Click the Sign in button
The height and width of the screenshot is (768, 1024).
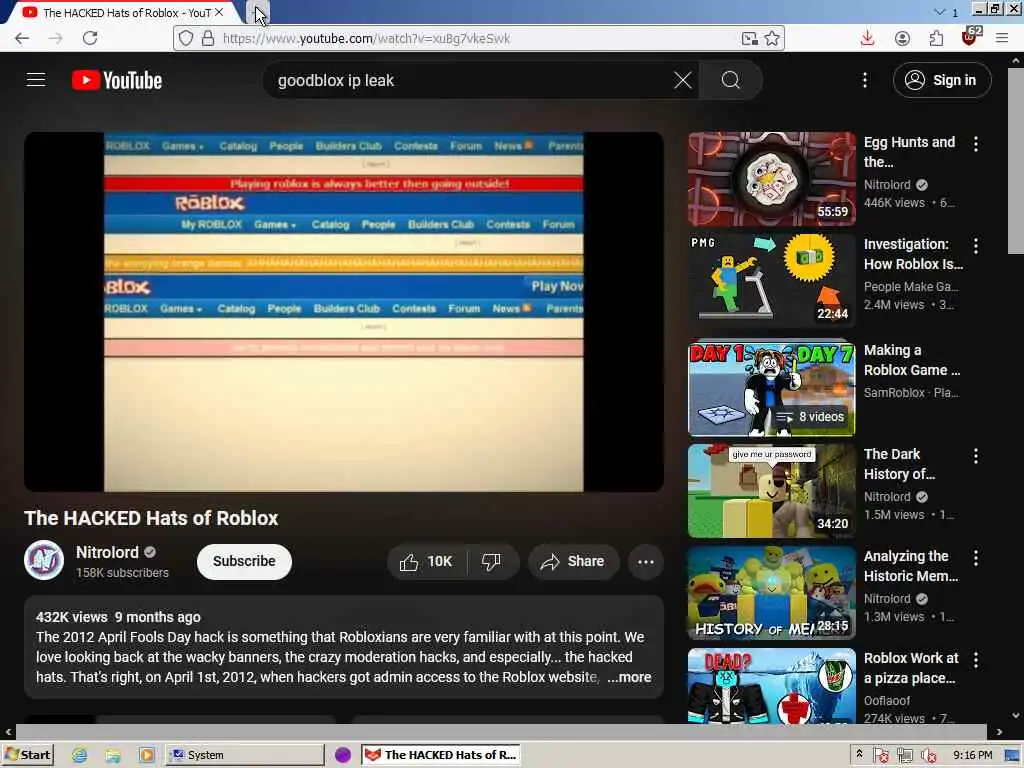click(942, 80)
